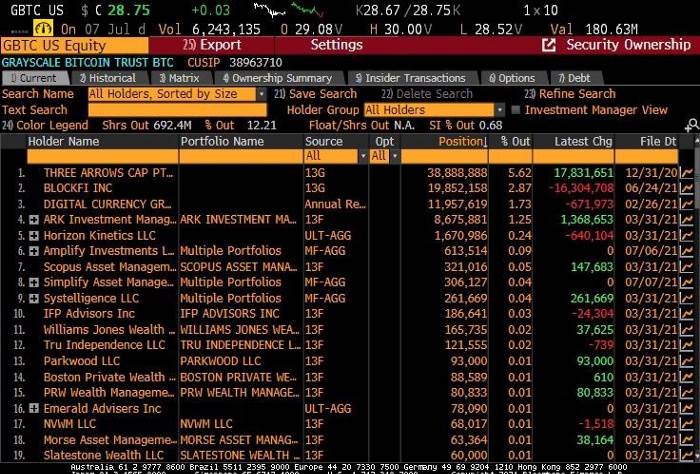
Task: Open Holder Group dropdown arrow
Action: (500, 110)
